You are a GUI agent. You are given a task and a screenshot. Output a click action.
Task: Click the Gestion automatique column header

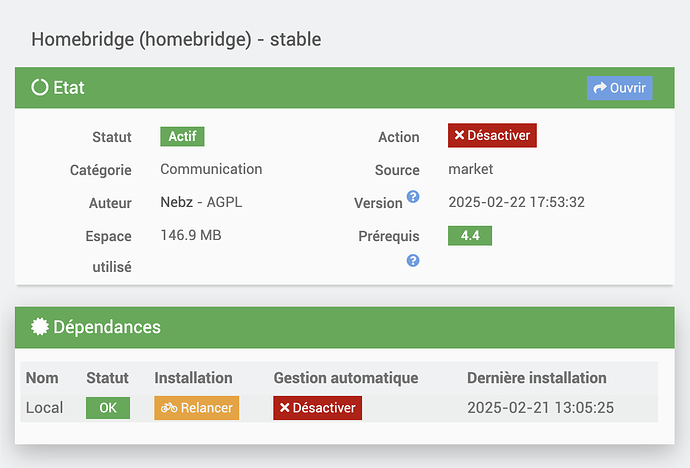tap(345, 378)
